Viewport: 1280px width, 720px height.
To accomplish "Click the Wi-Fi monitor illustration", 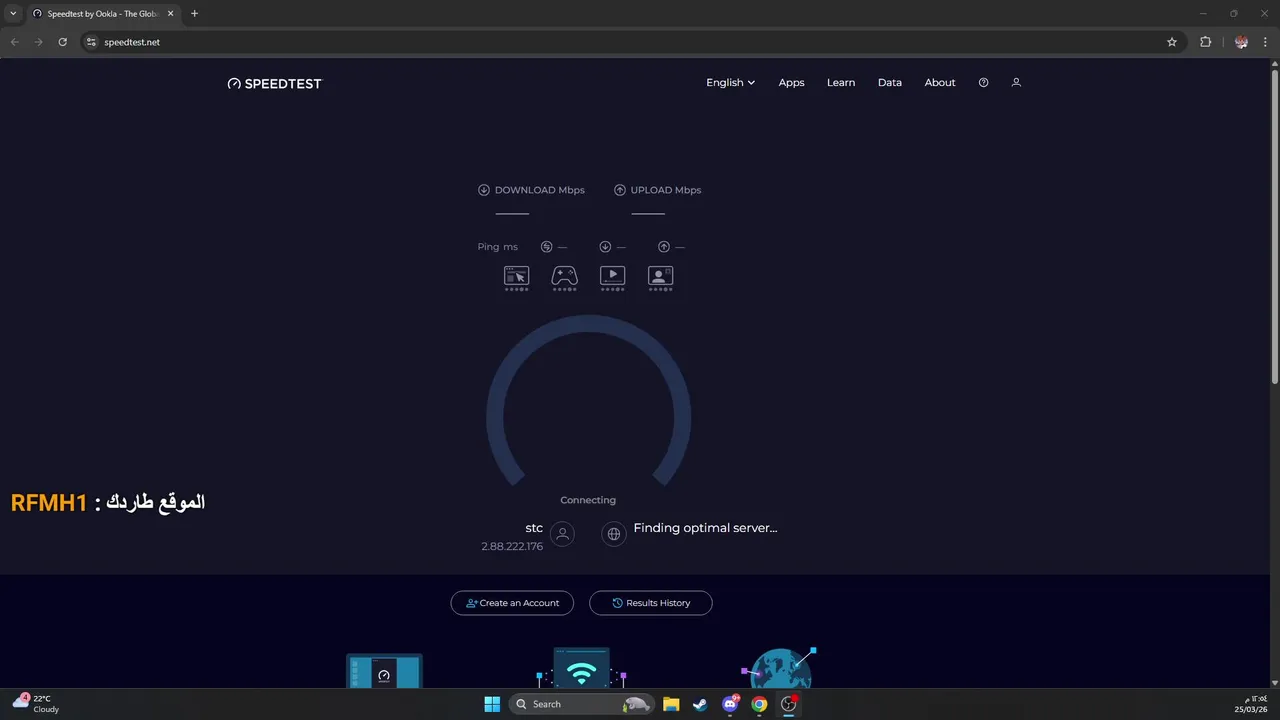I will pos(581,668).
